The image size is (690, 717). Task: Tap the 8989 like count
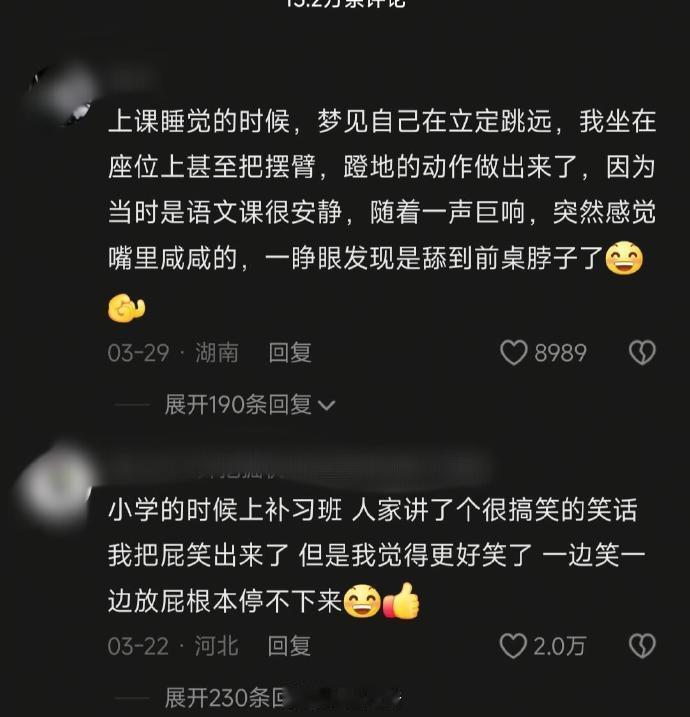pos(561,353)
